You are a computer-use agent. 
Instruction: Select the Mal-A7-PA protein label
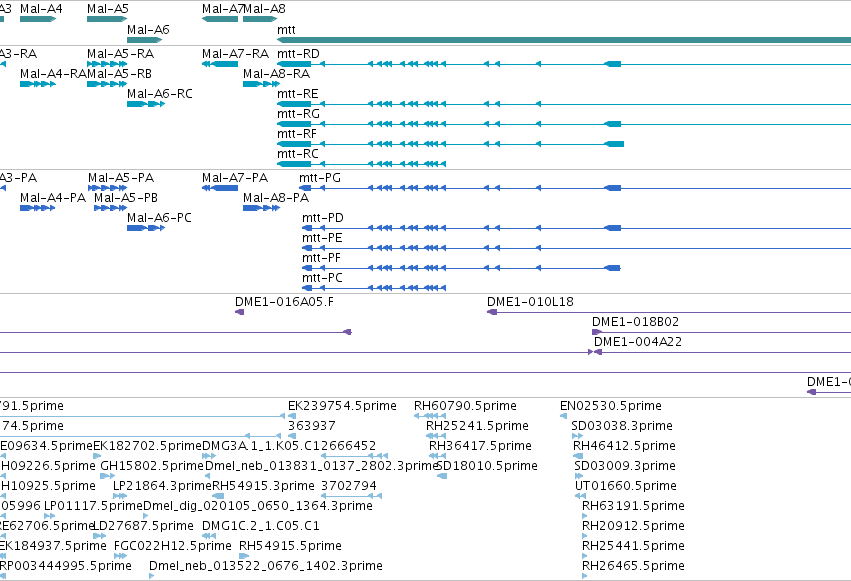coord(235,178)
